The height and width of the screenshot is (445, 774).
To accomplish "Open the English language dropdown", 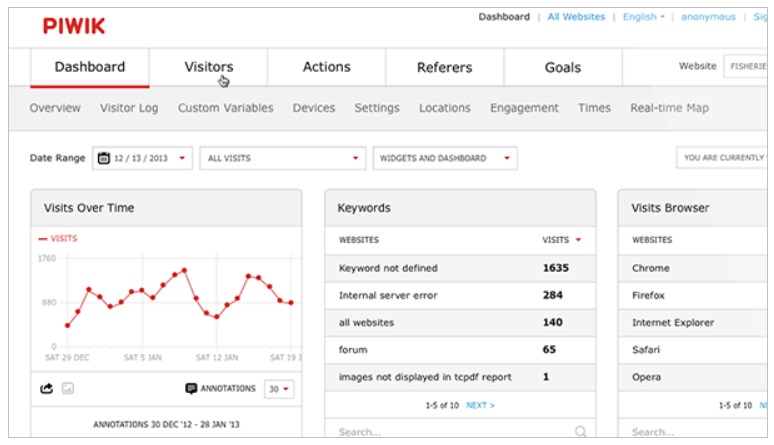I will [643, 17].
